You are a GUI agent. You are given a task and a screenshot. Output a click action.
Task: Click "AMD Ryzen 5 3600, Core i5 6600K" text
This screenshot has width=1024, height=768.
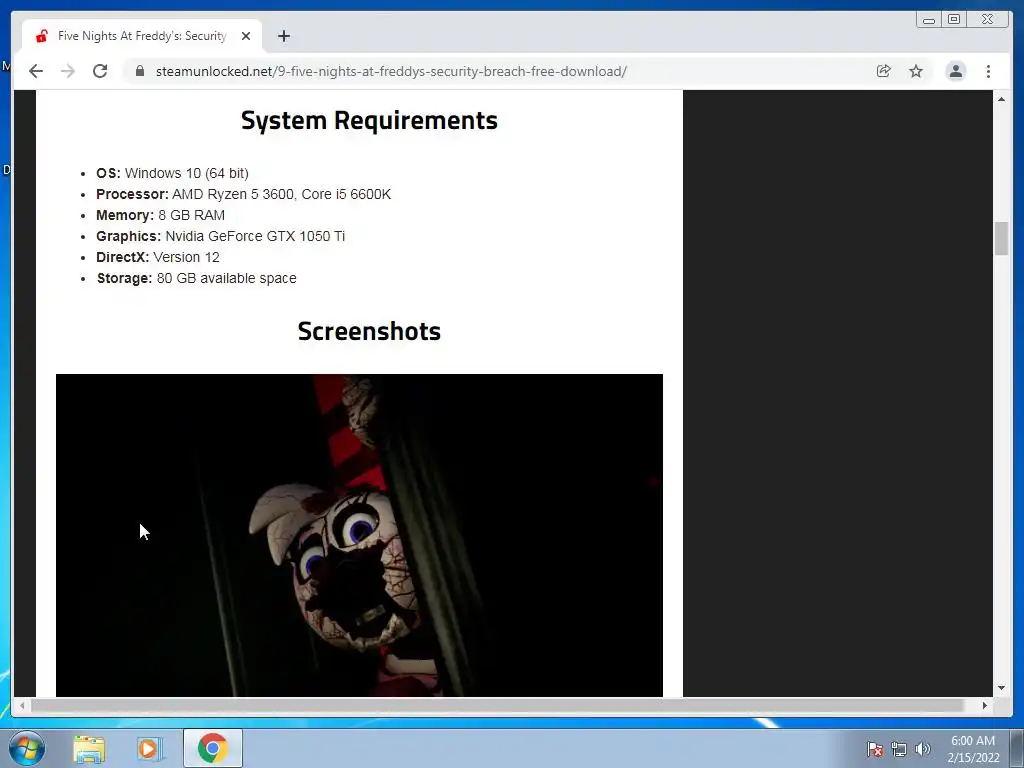281,194
